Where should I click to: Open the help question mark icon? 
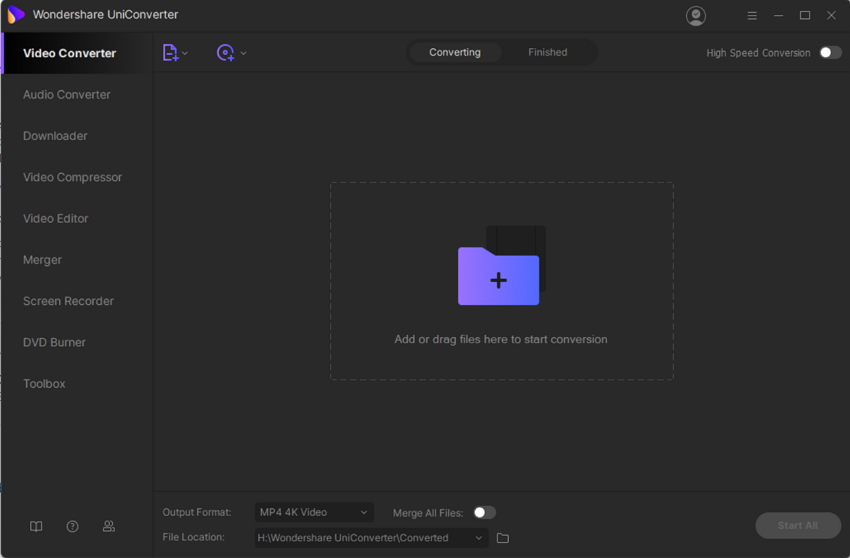tap(72, 526)
